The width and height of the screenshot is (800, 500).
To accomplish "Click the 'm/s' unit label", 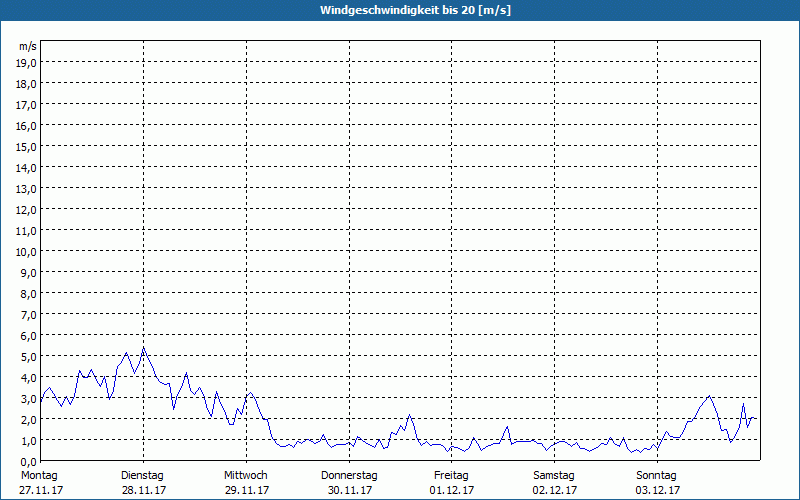I will (28, 46).
